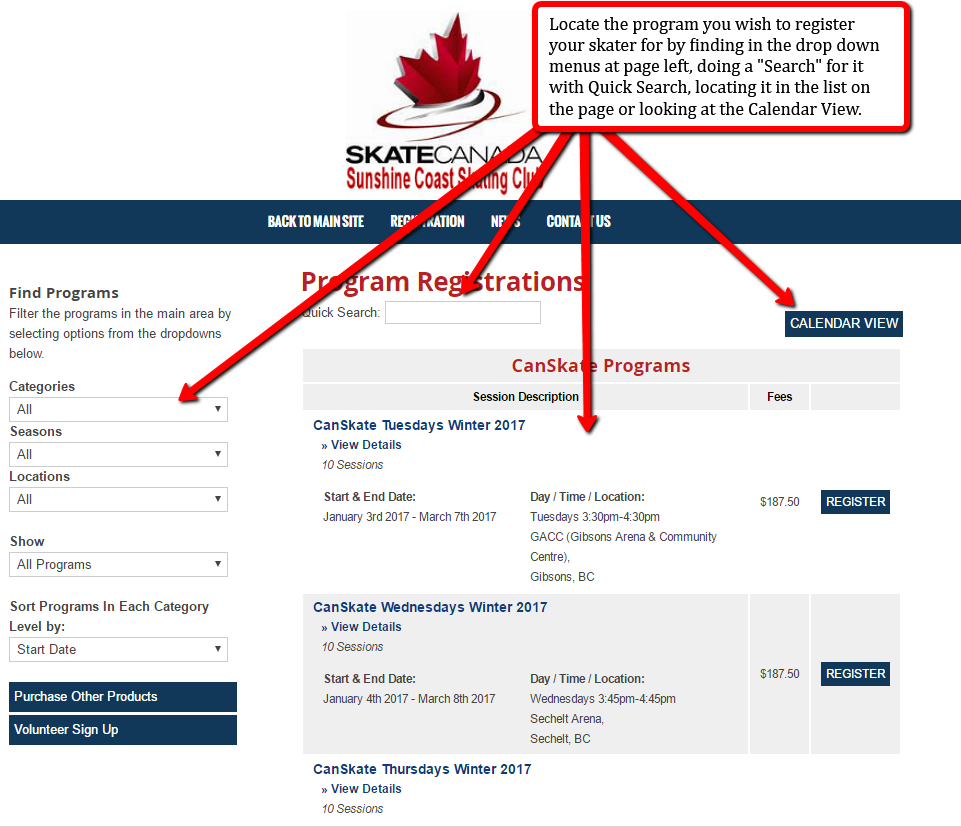This screenshot has width=961, height=827.
Task: Register for CanSkate Wednesdays Winter 2017
Action: coord(856,674)
